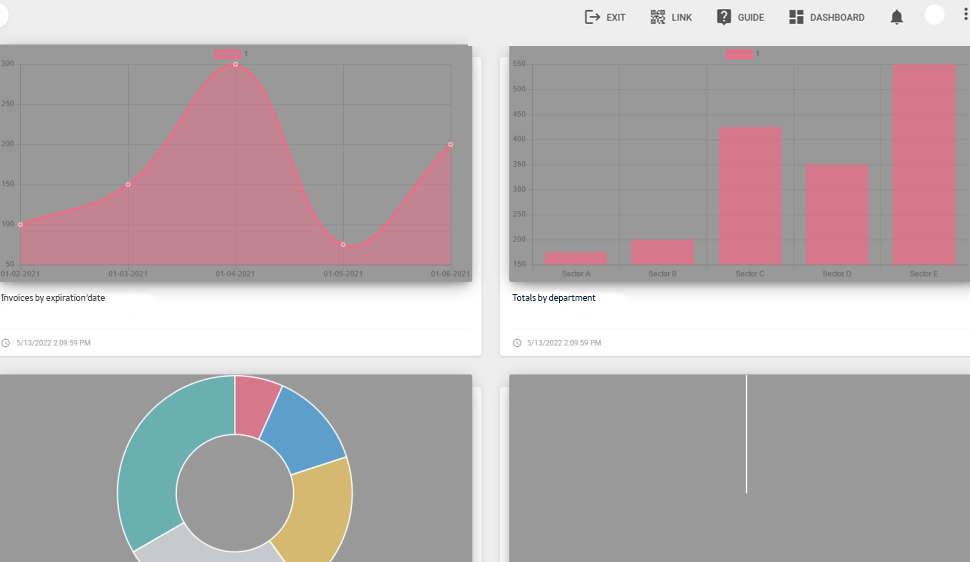Viewport: 970px width, 562px height.
Task: Click the 'Sector E' axis label
Action: 924,274
